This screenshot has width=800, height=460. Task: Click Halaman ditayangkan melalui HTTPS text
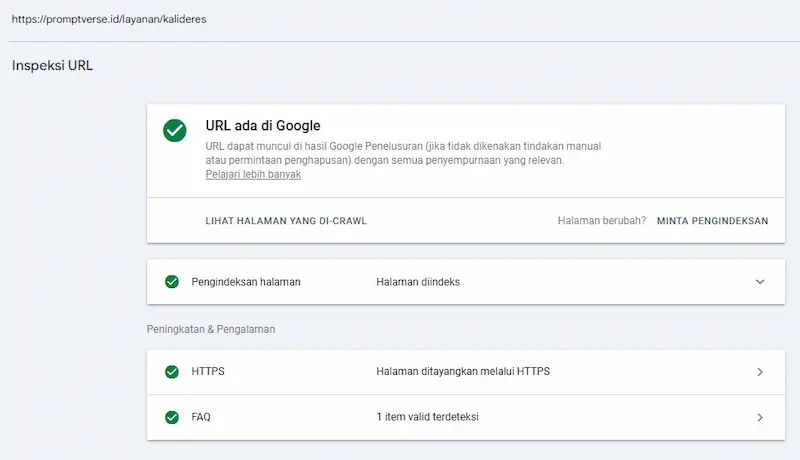(463, 371)
